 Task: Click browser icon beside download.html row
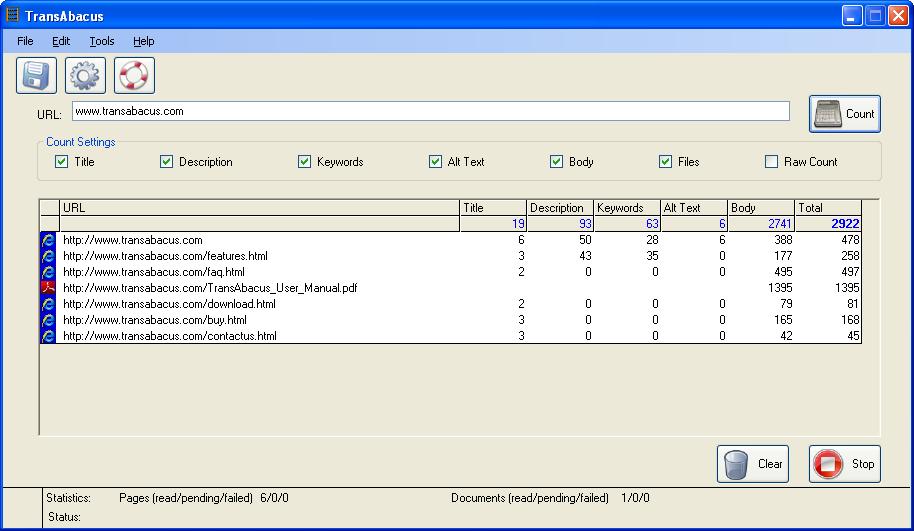(48, 304)
